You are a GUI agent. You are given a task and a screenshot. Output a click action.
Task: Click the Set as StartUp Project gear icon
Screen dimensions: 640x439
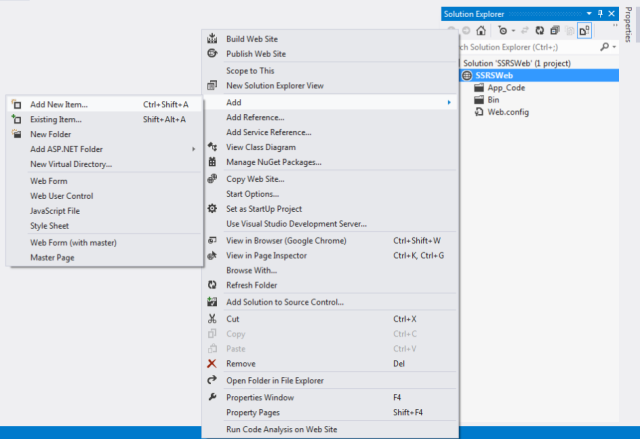(x=212, y=208)
